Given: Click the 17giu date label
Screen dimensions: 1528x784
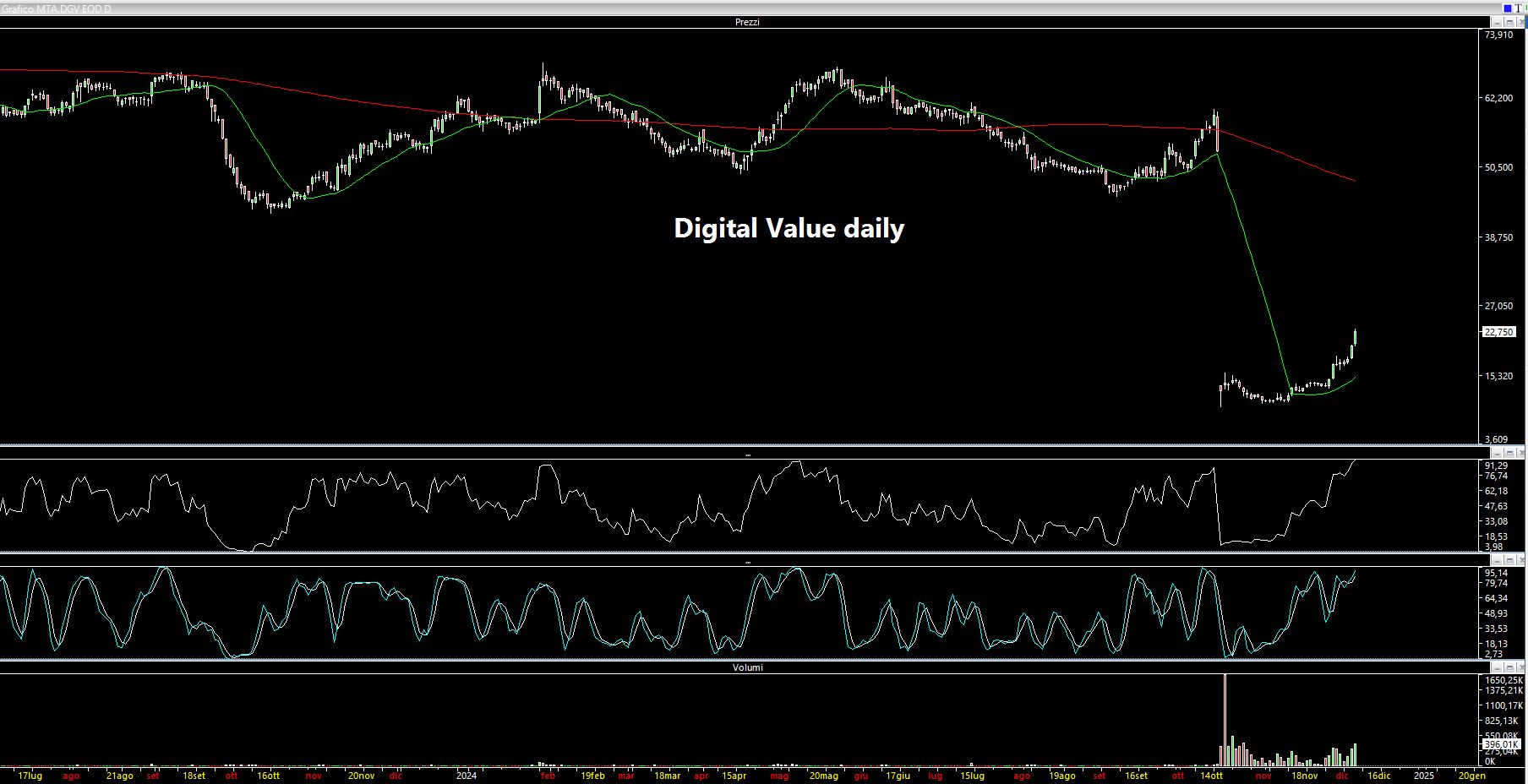Looking at the screenshot, I should 898,776.
